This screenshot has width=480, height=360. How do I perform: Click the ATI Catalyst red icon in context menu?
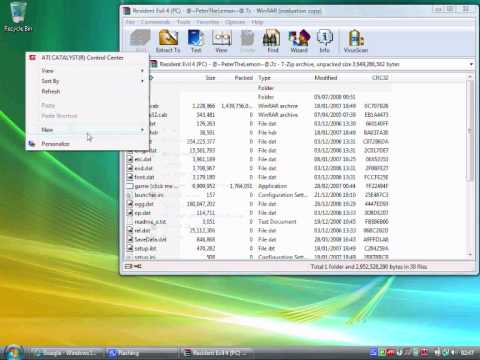coord(33,58)
